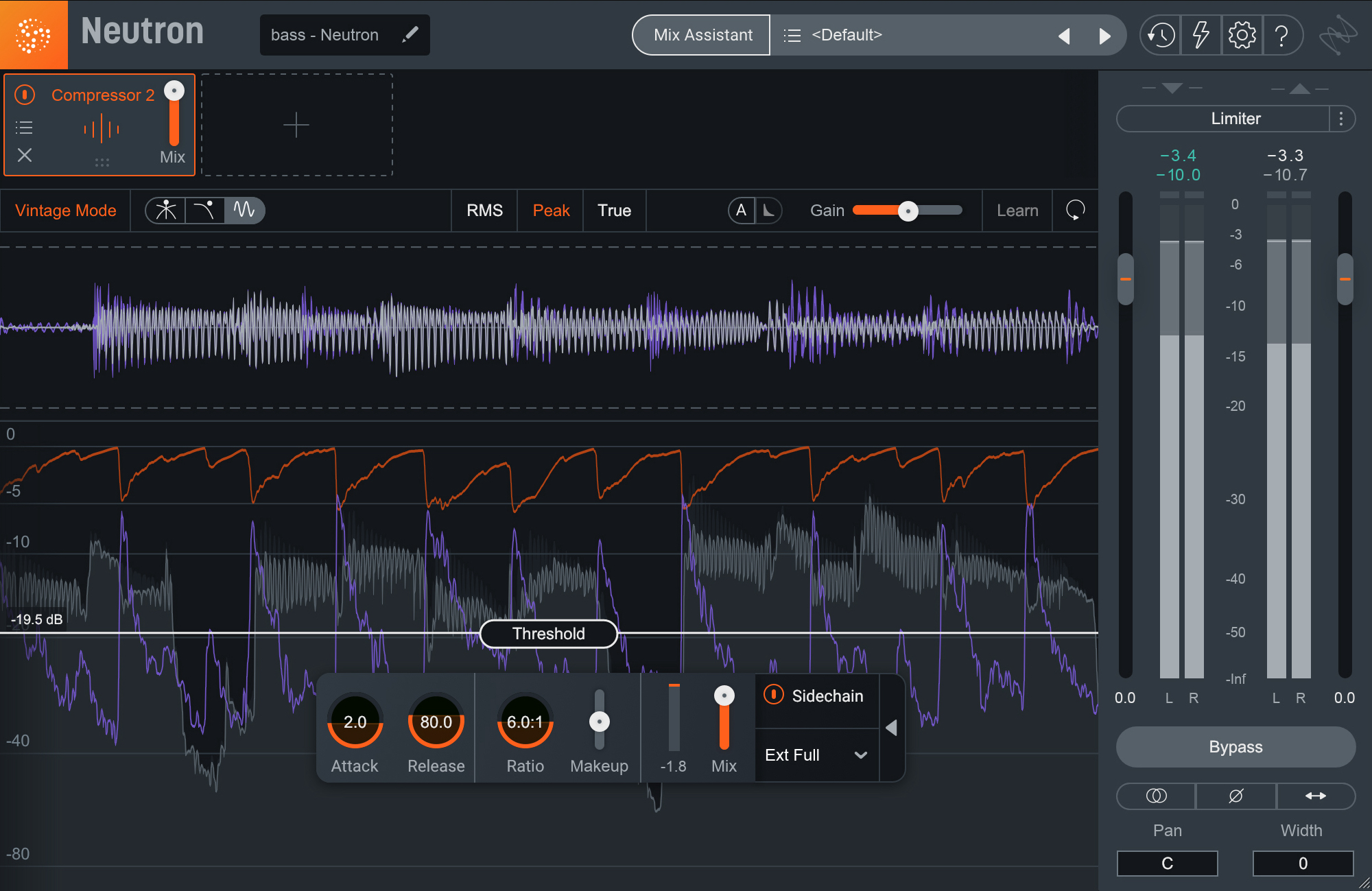Click the Bypass button

pyautogui.click(x=1235, y=747)
